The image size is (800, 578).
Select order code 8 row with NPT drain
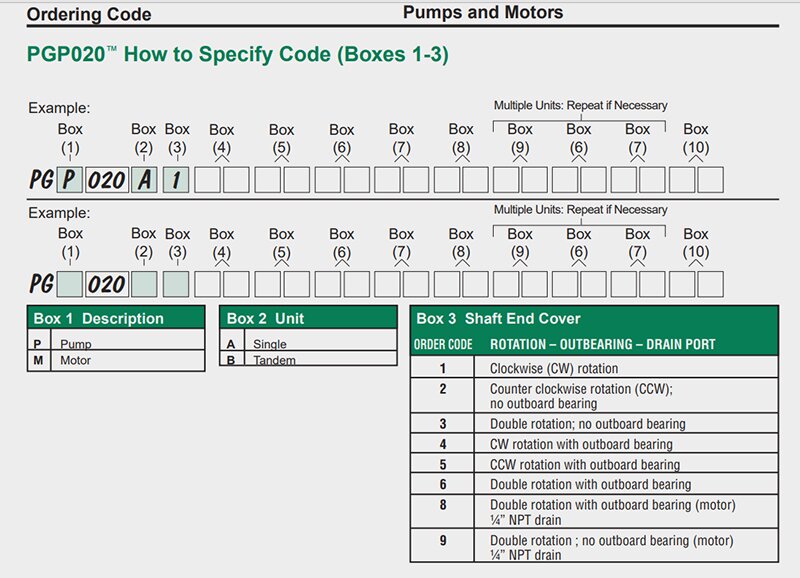coord(594,512)
